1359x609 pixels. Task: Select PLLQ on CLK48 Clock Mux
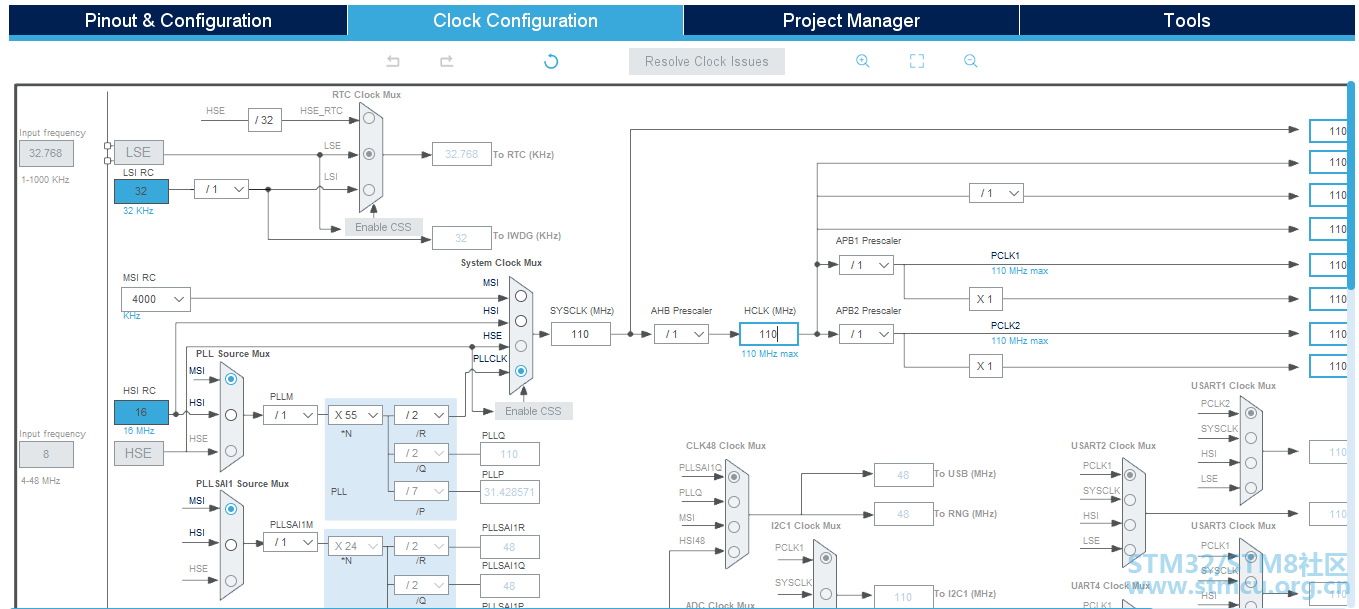pyautogui.click(x=733, y=502)
